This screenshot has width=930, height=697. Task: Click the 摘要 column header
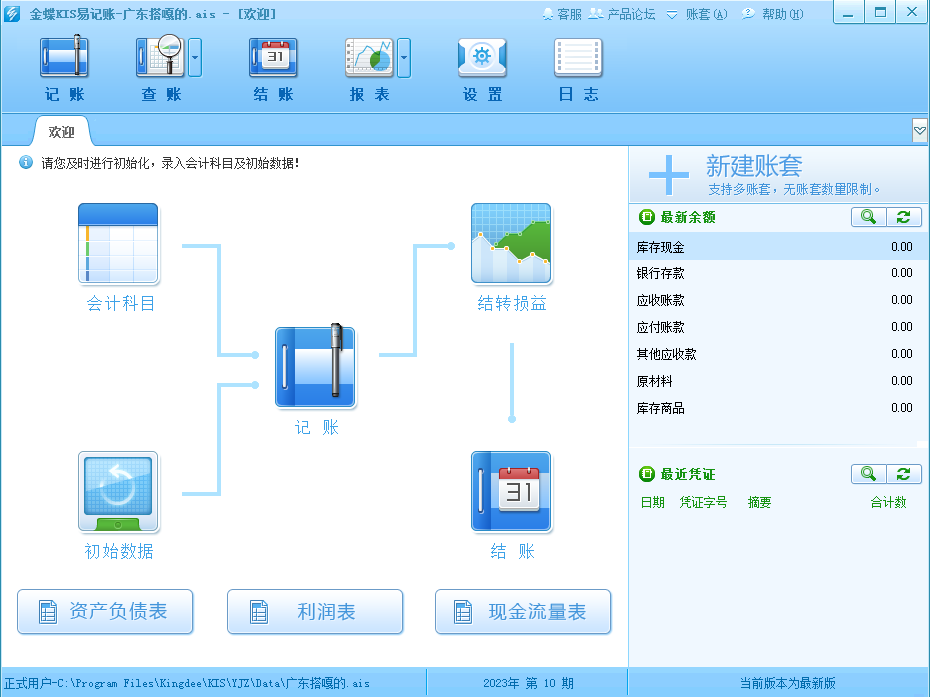point(759,502)
